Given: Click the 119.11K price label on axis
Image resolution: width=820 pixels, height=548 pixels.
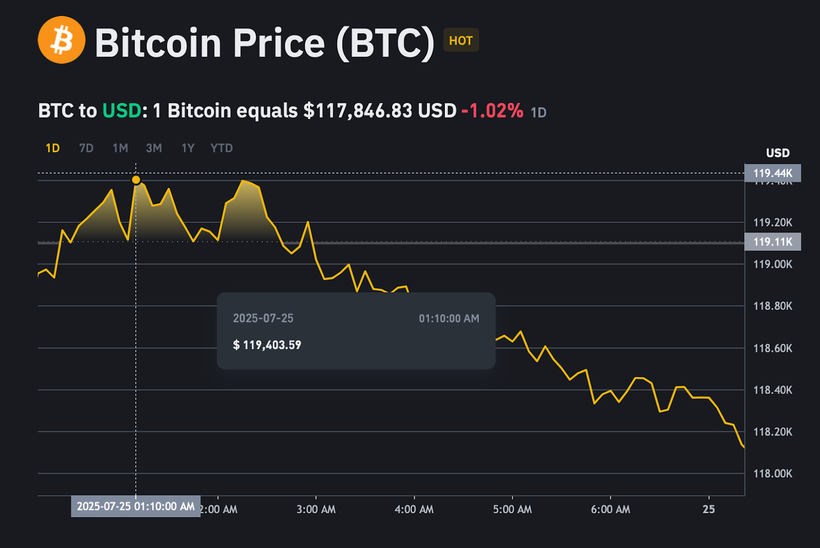Looking at the screenshot, I should pos(772,242).
